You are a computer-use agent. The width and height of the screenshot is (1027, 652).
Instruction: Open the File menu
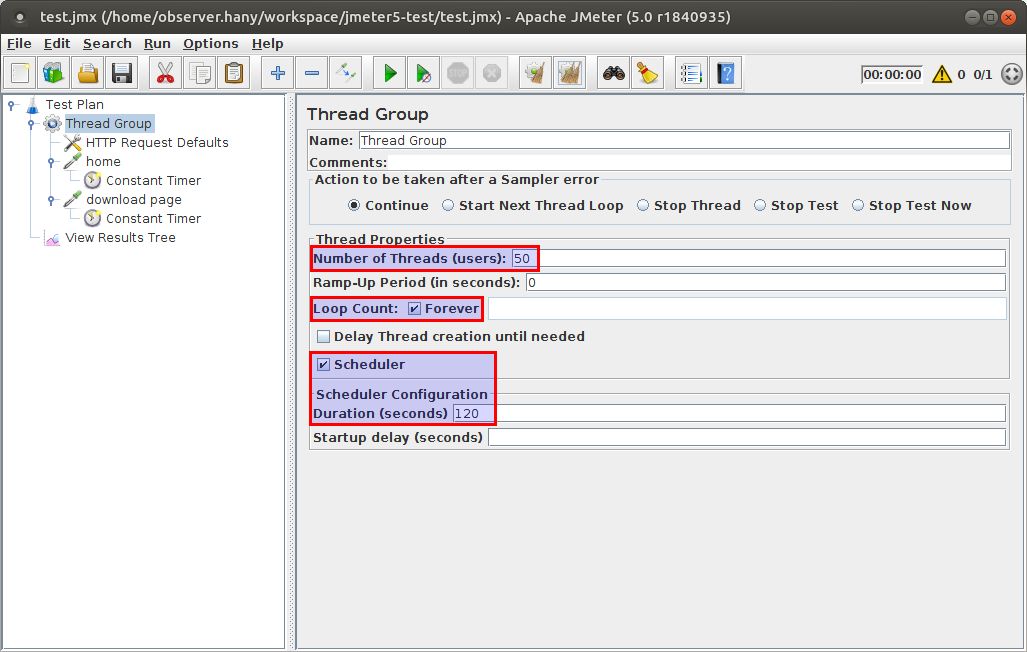coord(19,43)
